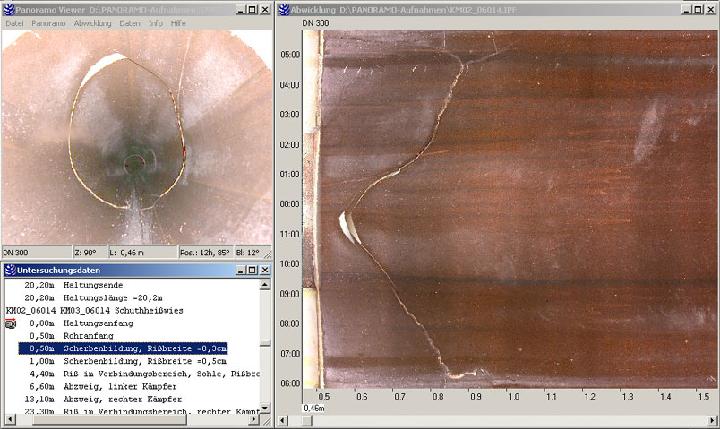Open the Datei menu

[14, 23]
